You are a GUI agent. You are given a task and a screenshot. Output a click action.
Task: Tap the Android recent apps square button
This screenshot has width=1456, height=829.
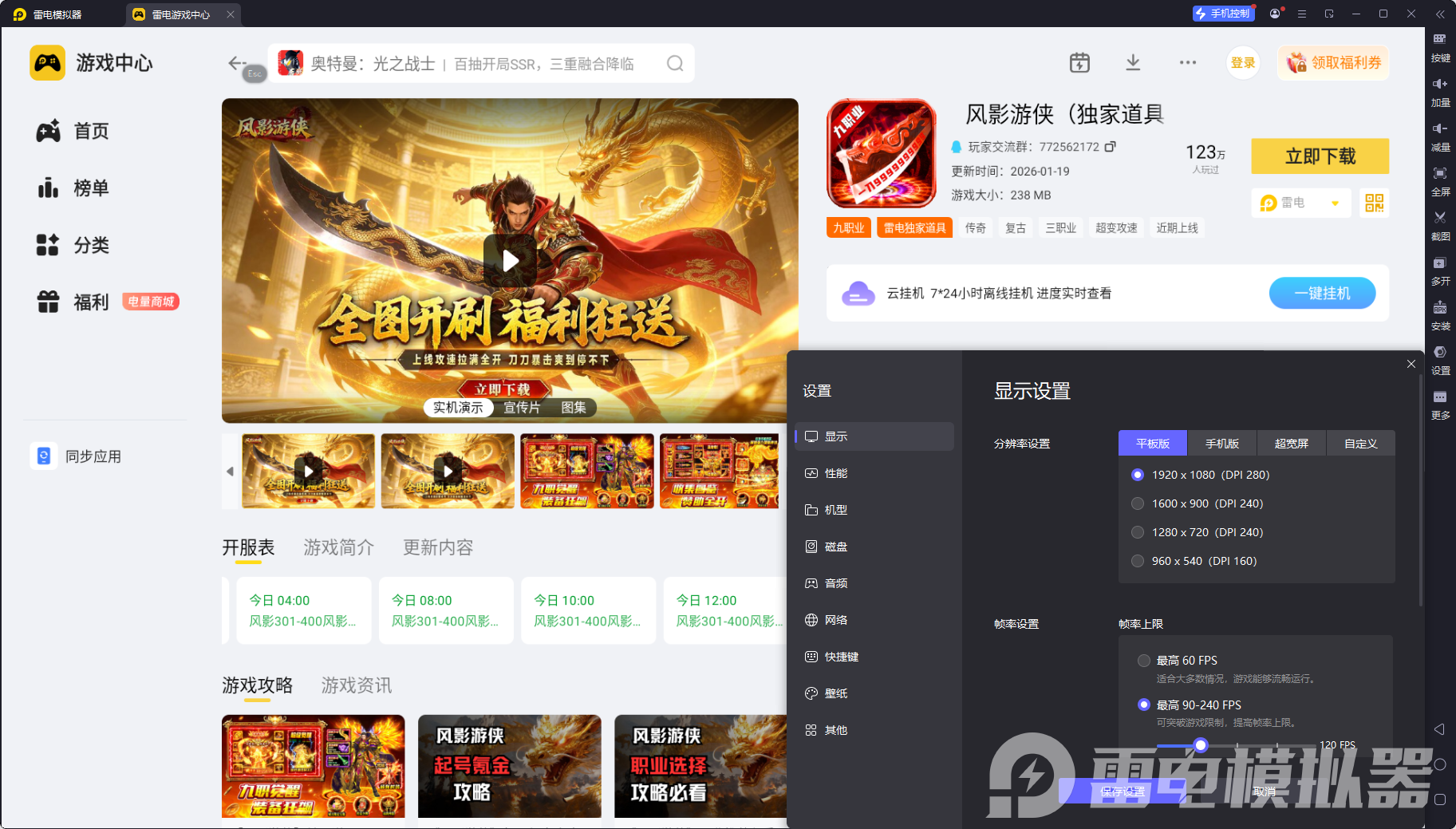click(x=1440, y=799)
